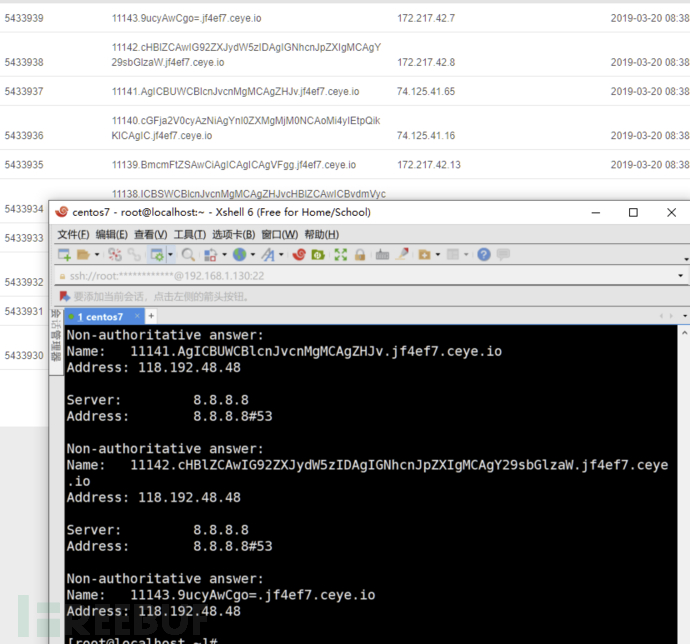The image size is (690, 644).
Task: Click address bar lock icon
Action: [x=62, y=276]
